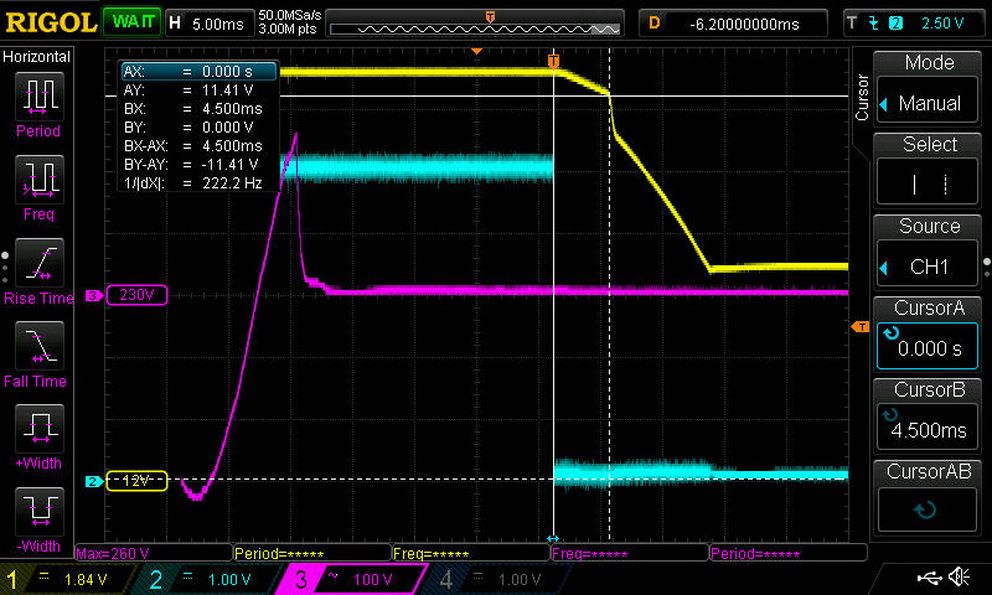Click the sample rate 50.0MSa/s readout
The width and height of the screenshot is (992, 595).
pyautogui.click(x=290, y=15)
